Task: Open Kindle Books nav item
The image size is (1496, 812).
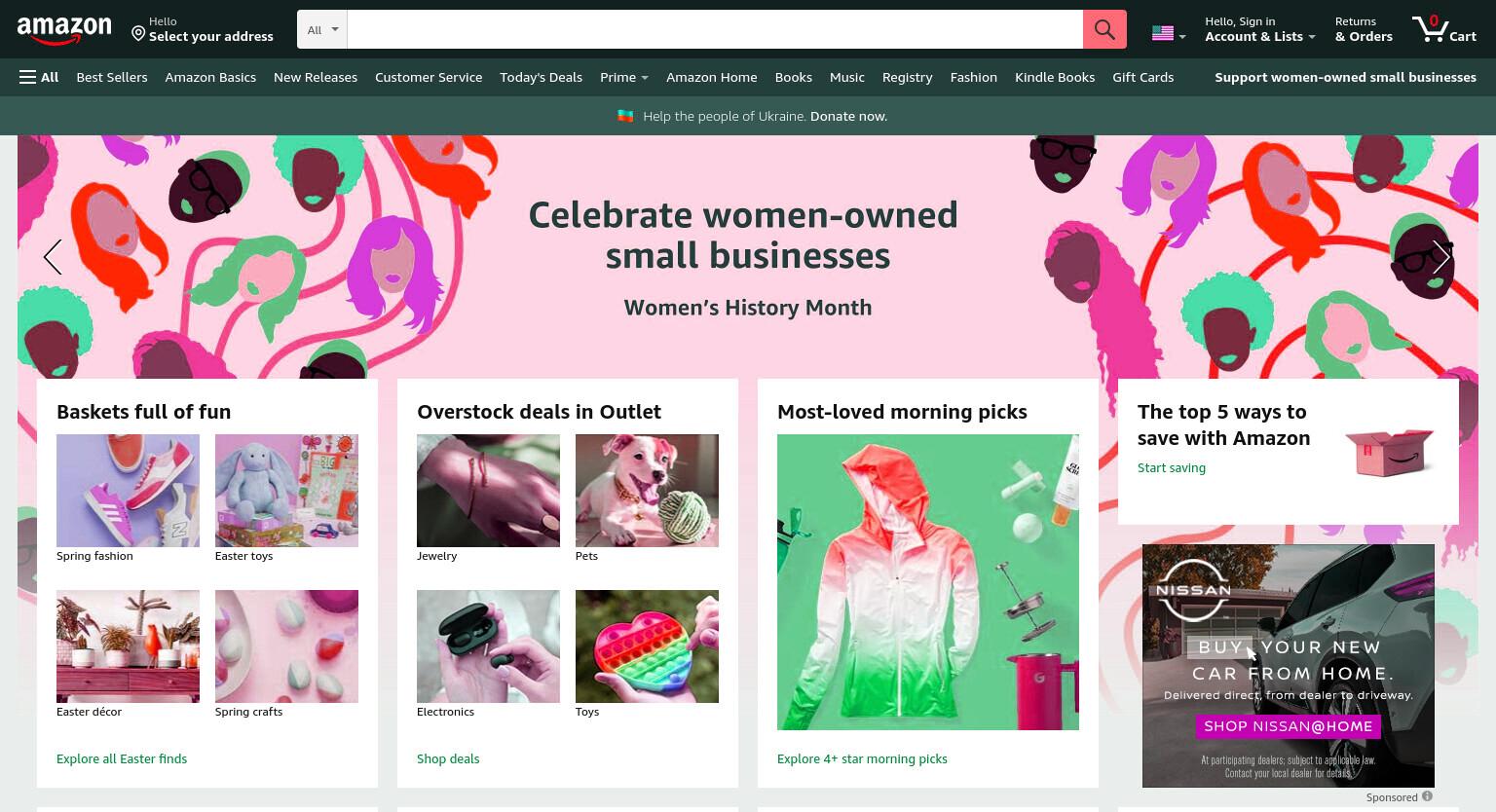Action: click(x=1055, y=77)
